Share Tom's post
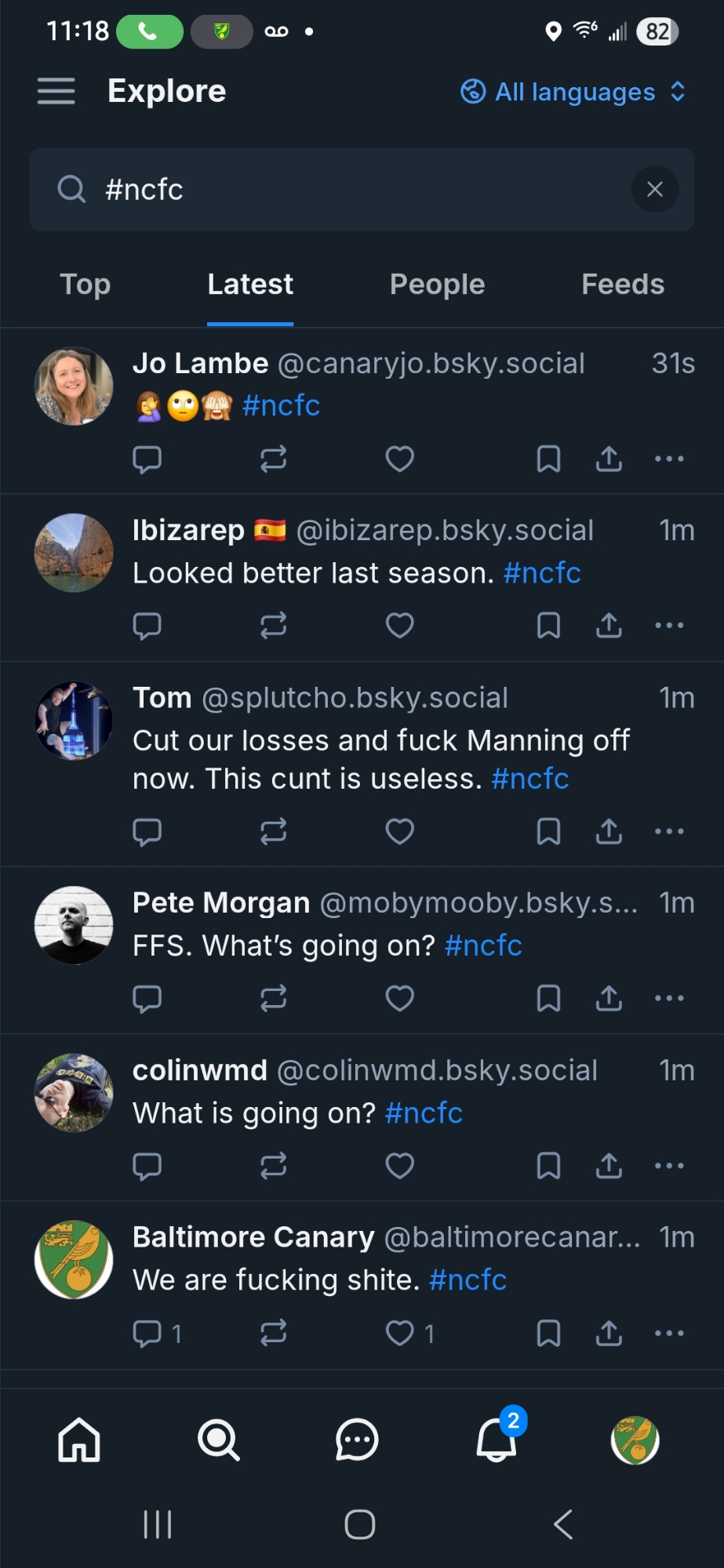The image size is (724, 1568). tap(609, 831)
